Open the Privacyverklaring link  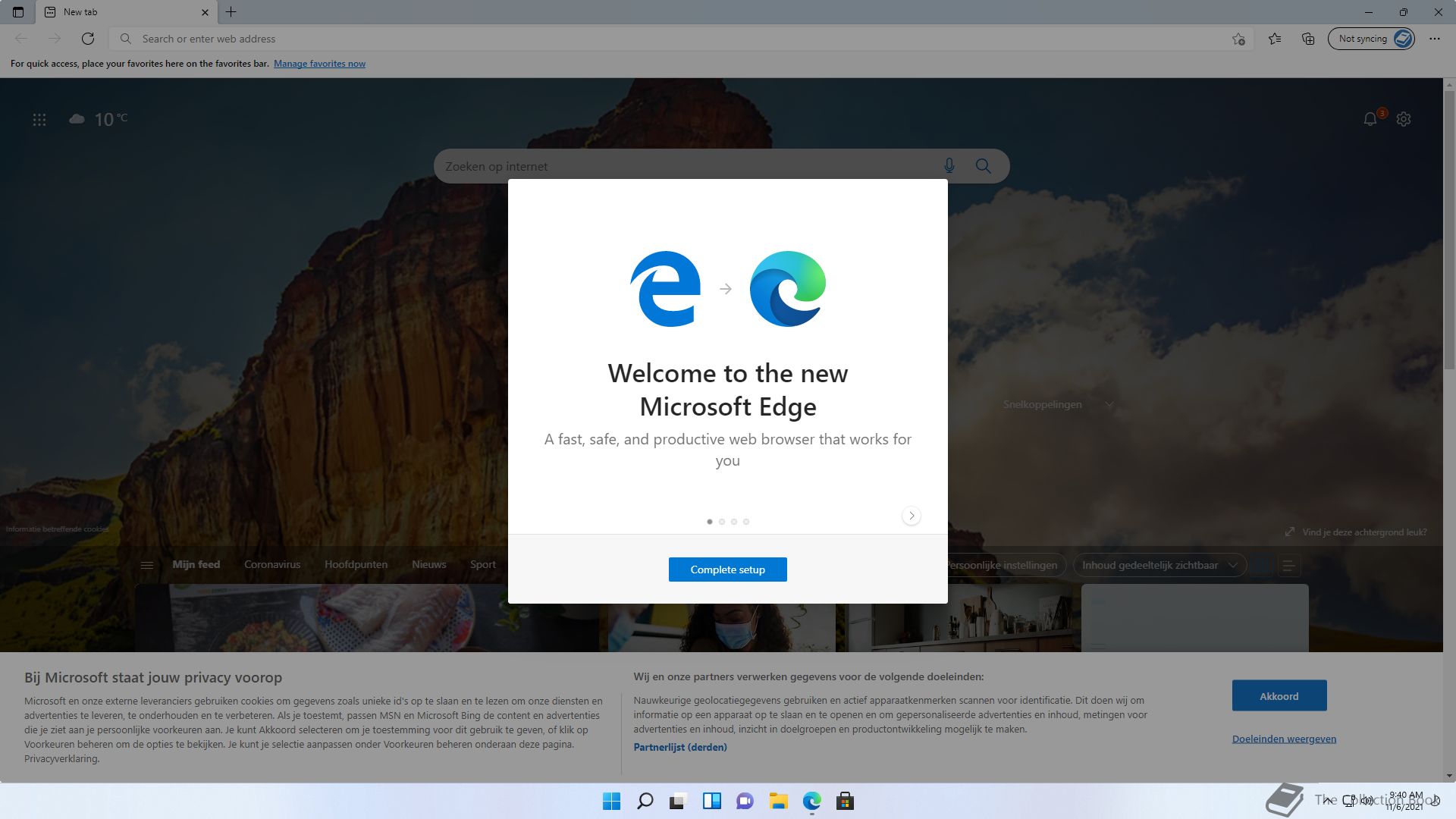tap(61, 758)
